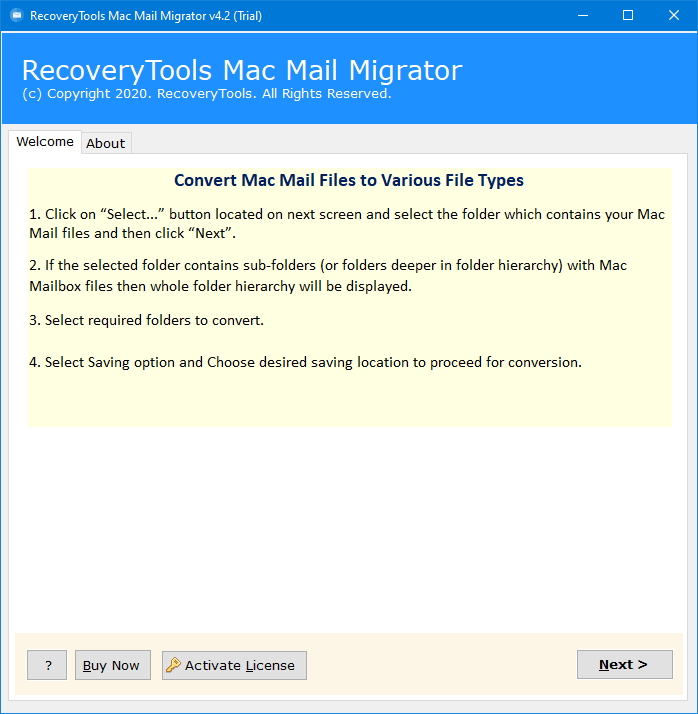Close the Mac Mail Migrator window
Image resolution: width=698 pixels, height=714 pixels.
click(x=674, y=15)
